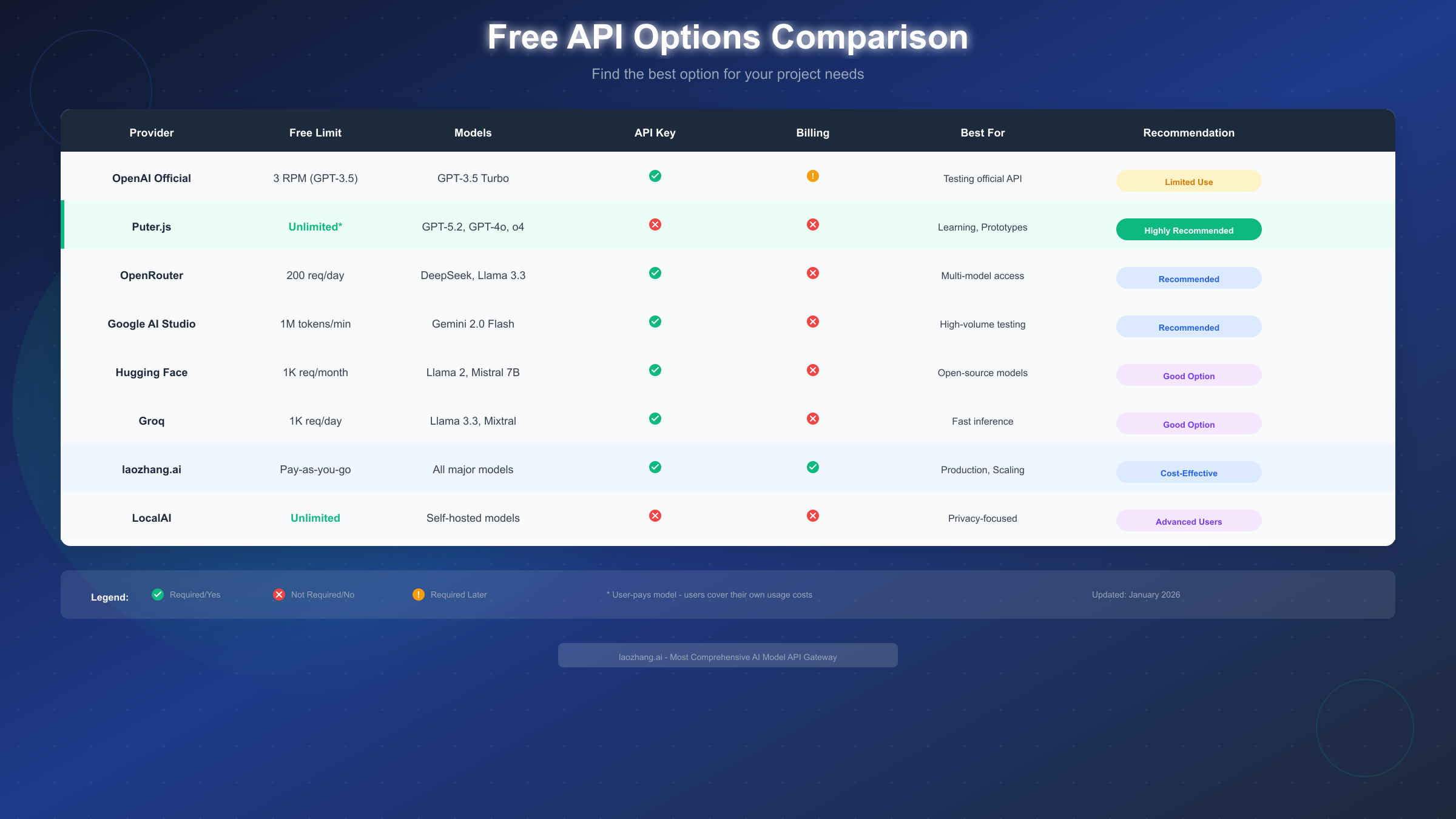Open the laozhang.ai AI Model API Gateway link
This screenshot has height=819, width=1456.
click(728, 656)
